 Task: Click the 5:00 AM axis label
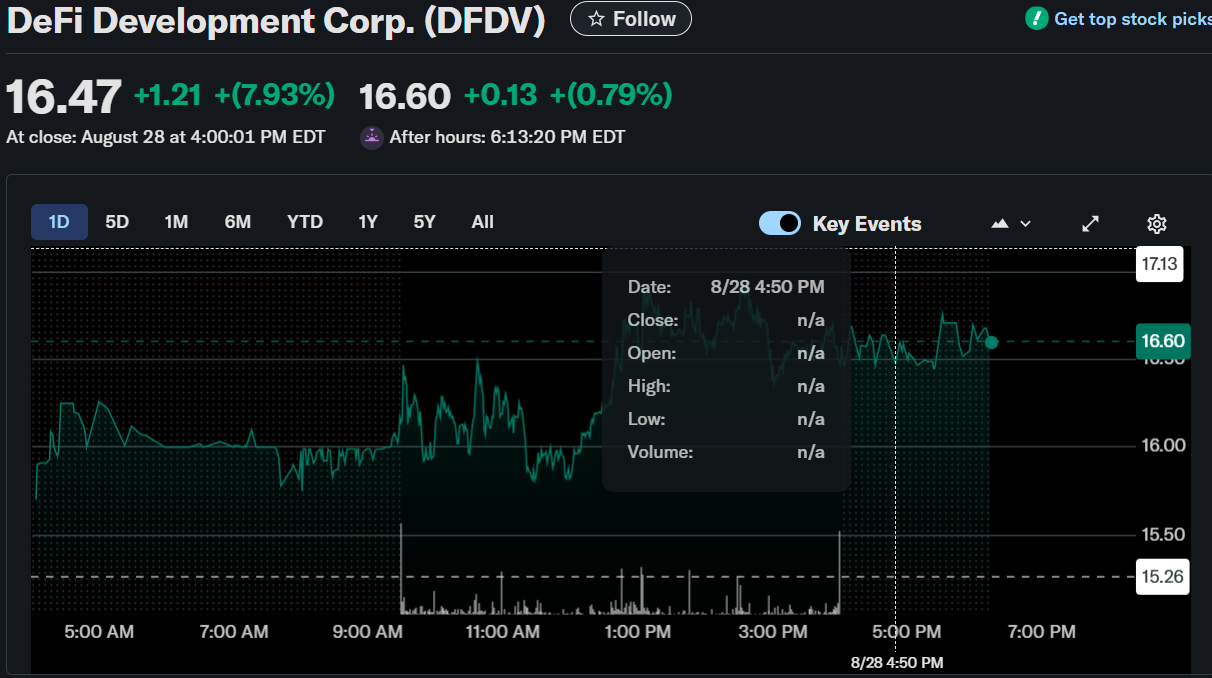coord(99,632)
